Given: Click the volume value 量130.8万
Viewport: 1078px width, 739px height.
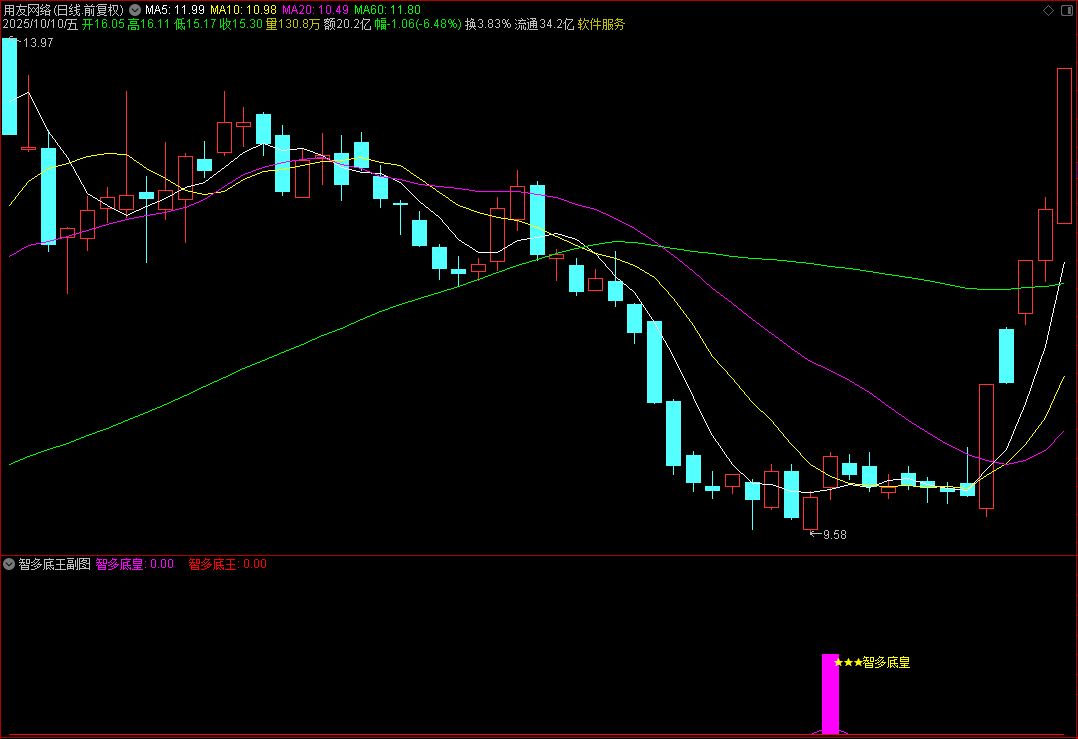Looking at the screenshot, I should [293, 25].
